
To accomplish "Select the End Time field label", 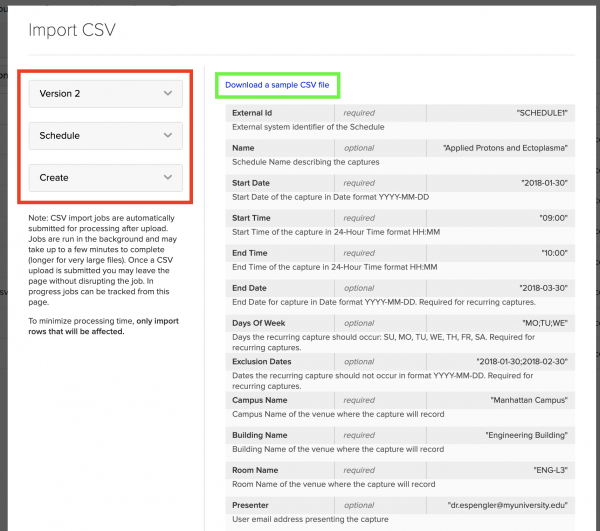I will tap(251, 253).
